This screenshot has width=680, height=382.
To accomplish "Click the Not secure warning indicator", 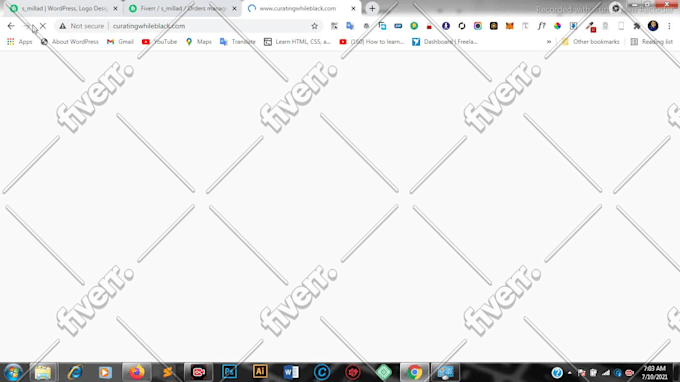I will (82, 26).
